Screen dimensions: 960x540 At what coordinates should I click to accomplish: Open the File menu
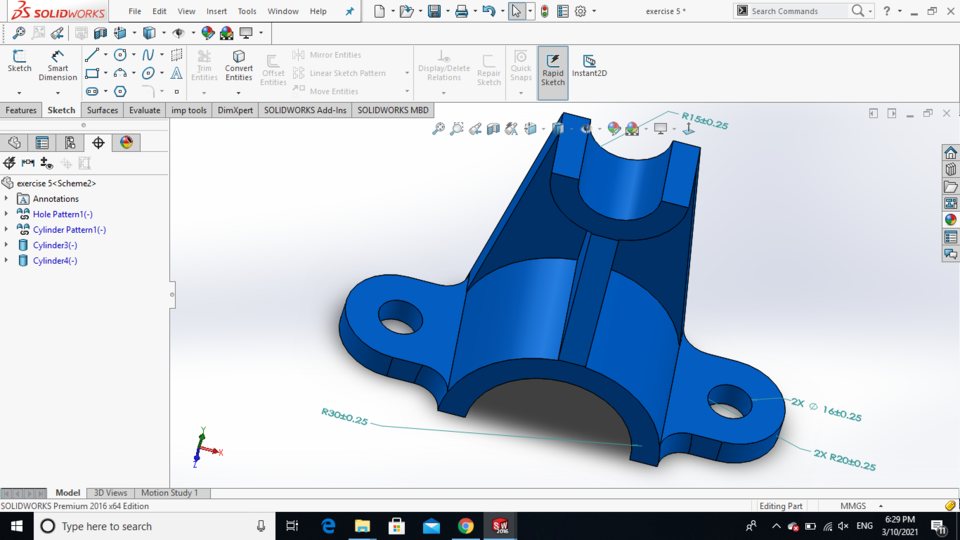coord(135,11)
